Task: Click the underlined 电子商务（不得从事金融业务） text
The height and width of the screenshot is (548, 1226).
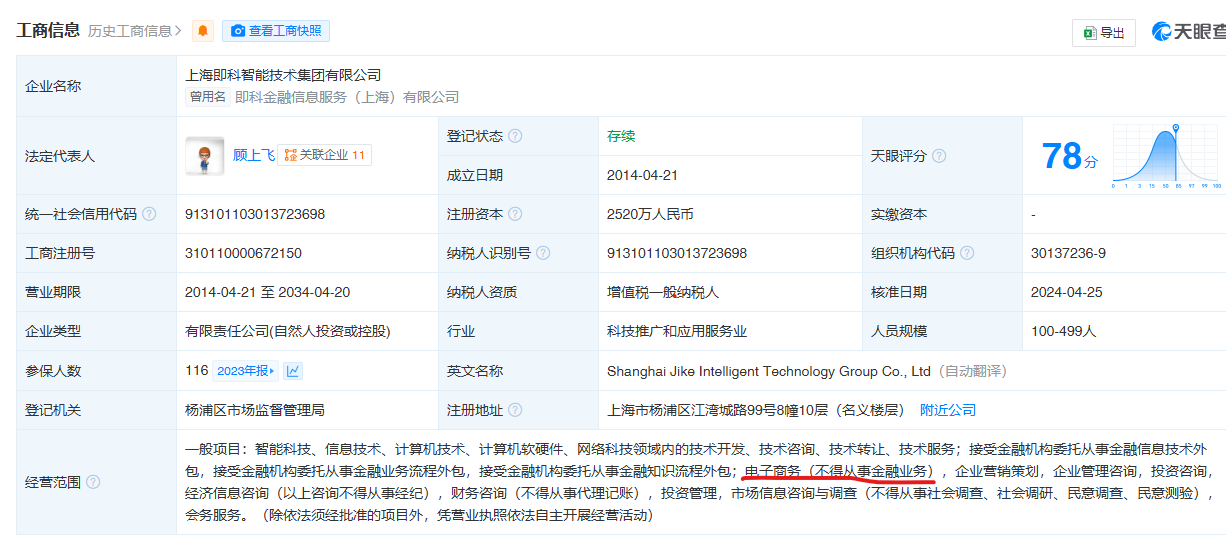Action: pos(838,470)
